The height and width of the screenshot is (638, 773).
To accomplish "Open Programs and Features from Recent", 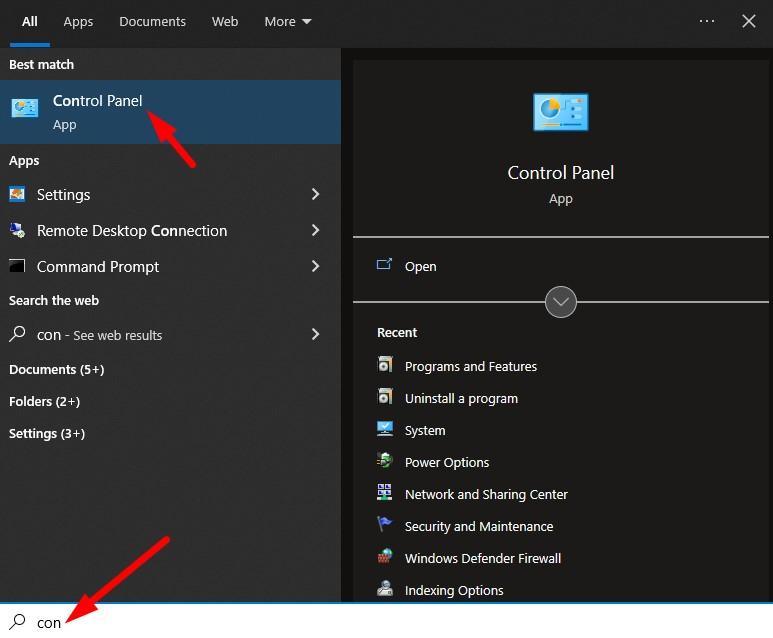I will [x=471, y=366].
